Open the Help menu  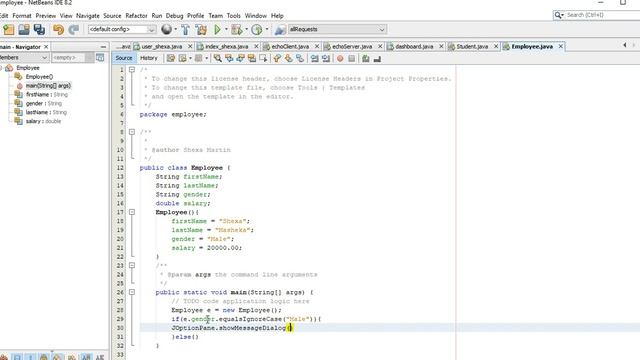277,16
